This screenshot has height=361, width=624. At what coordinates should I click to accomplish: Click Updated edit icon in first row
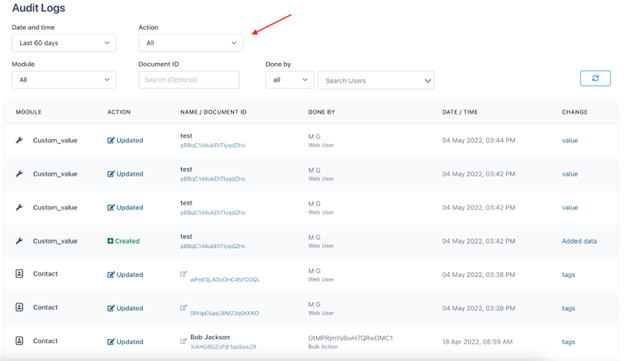(111, 140)
